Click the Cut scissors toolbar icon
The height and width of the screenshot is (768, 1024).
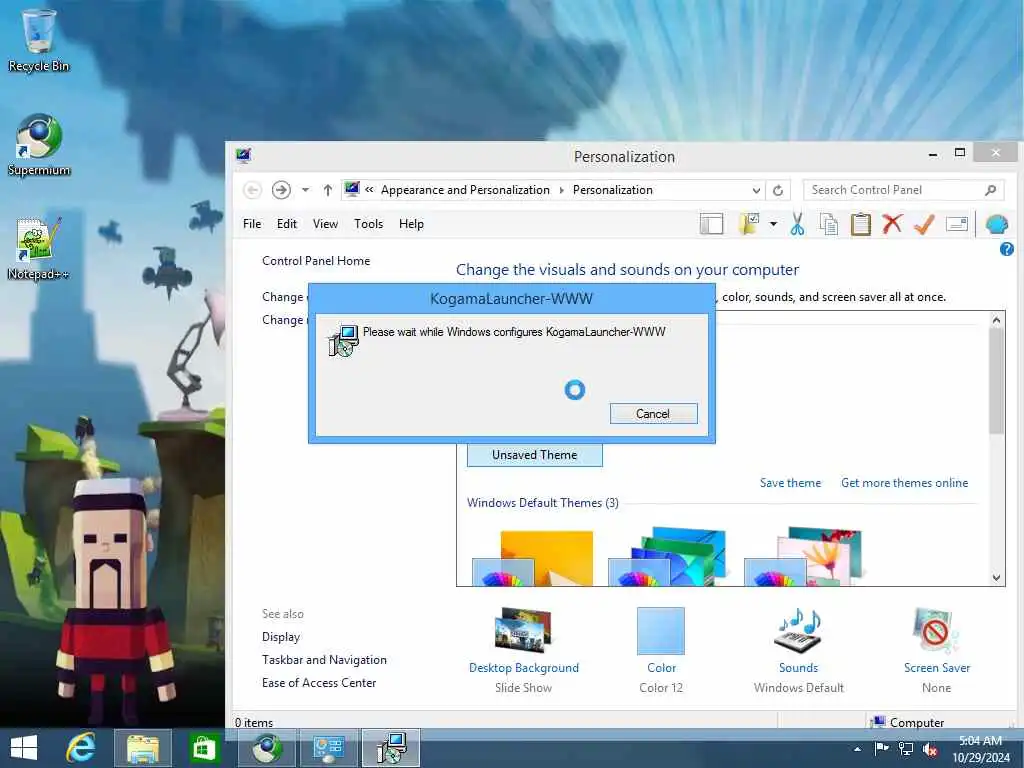point(797,224)
